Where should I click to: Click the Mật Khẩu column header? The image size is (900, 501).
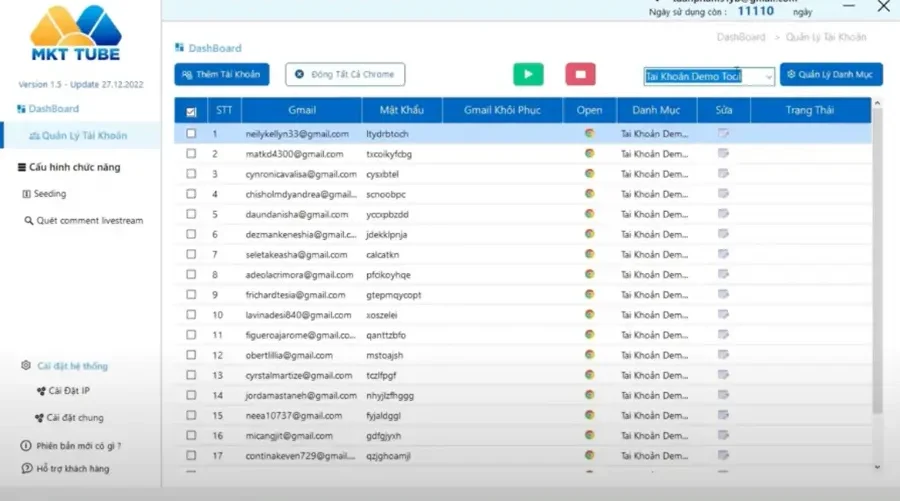coord(402,110)
